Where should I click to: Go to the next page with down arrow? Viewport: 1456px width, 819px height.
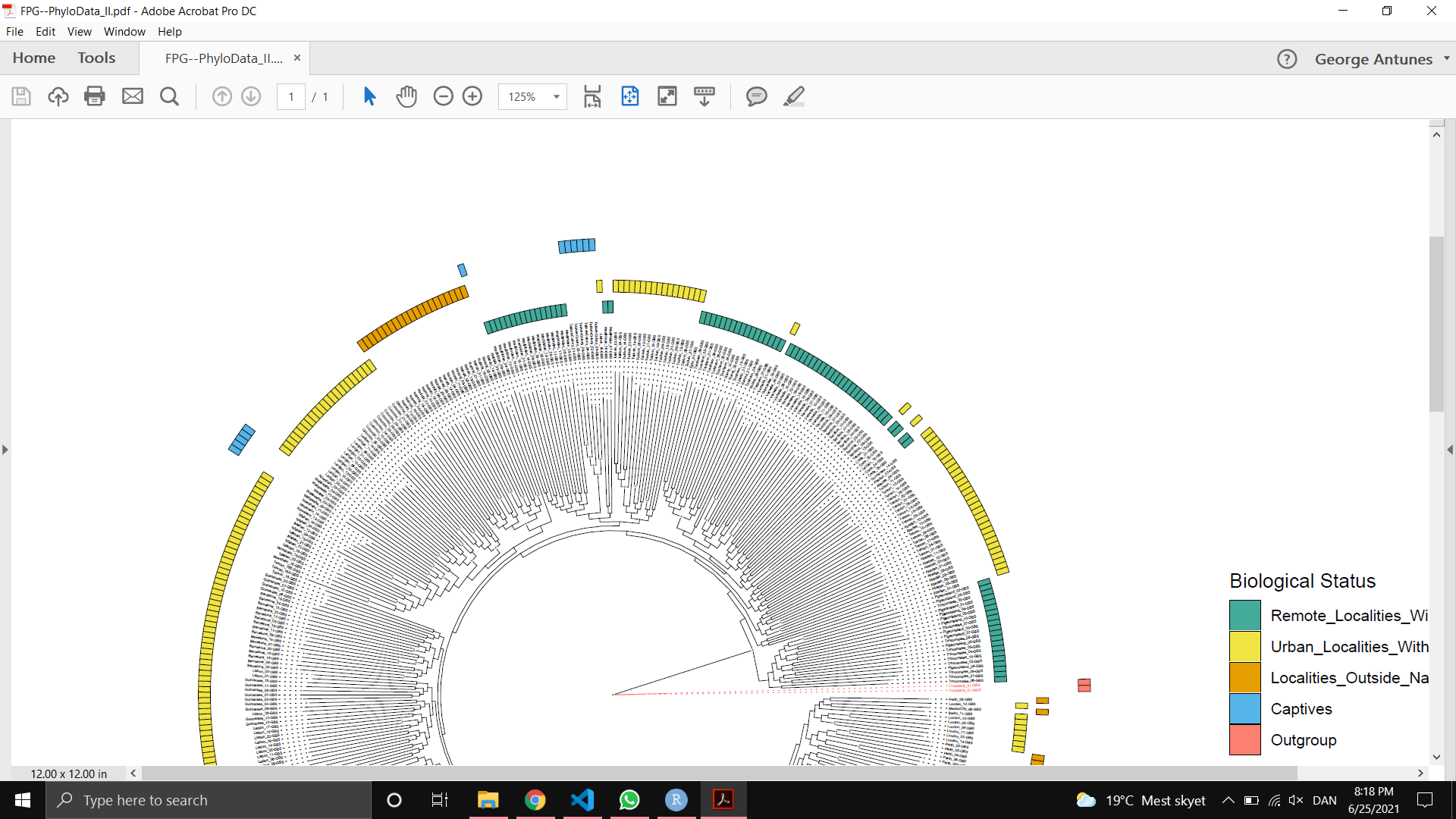250,96
